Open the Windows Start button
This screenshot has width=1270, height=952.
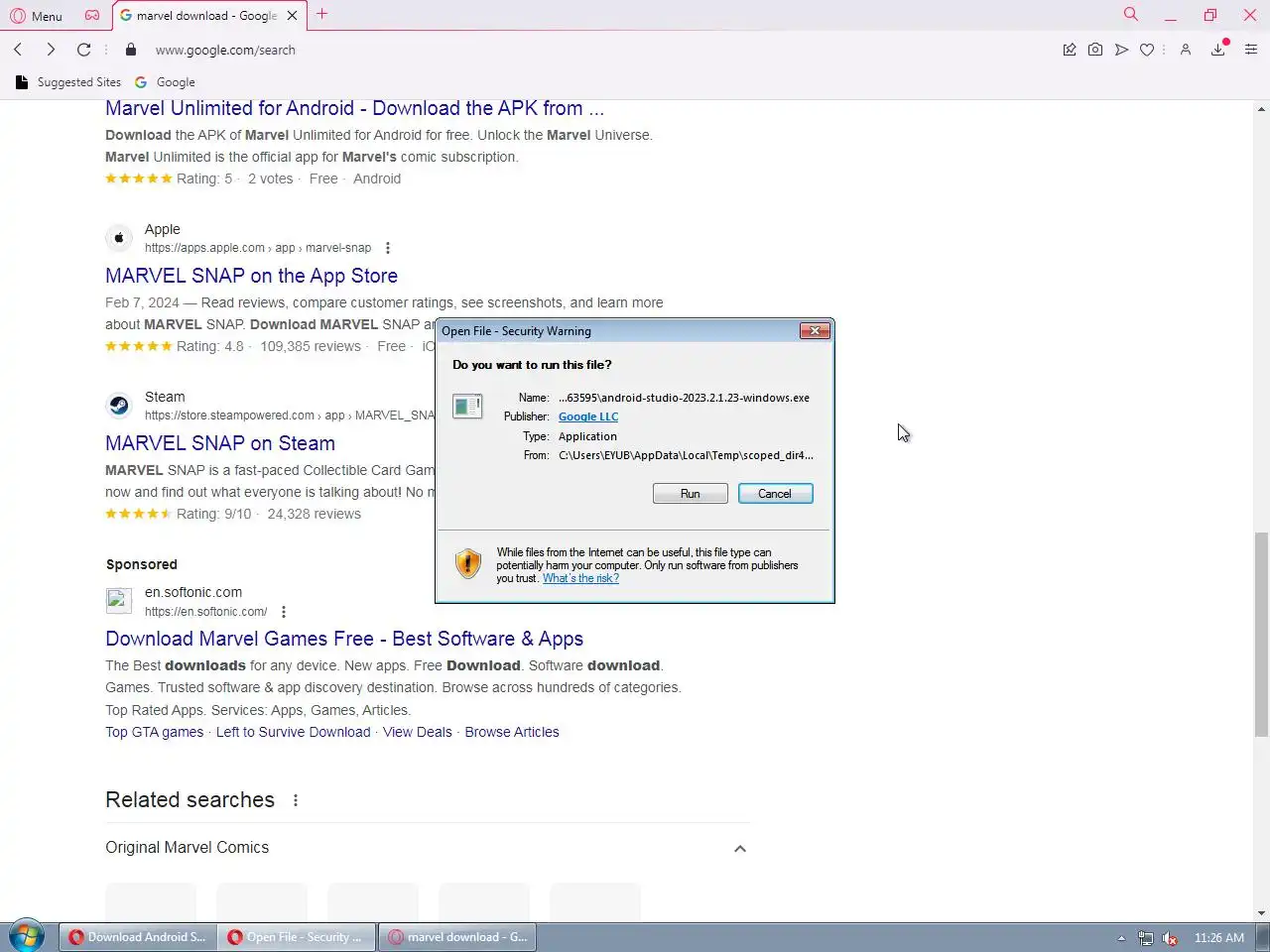coord(27,936)
